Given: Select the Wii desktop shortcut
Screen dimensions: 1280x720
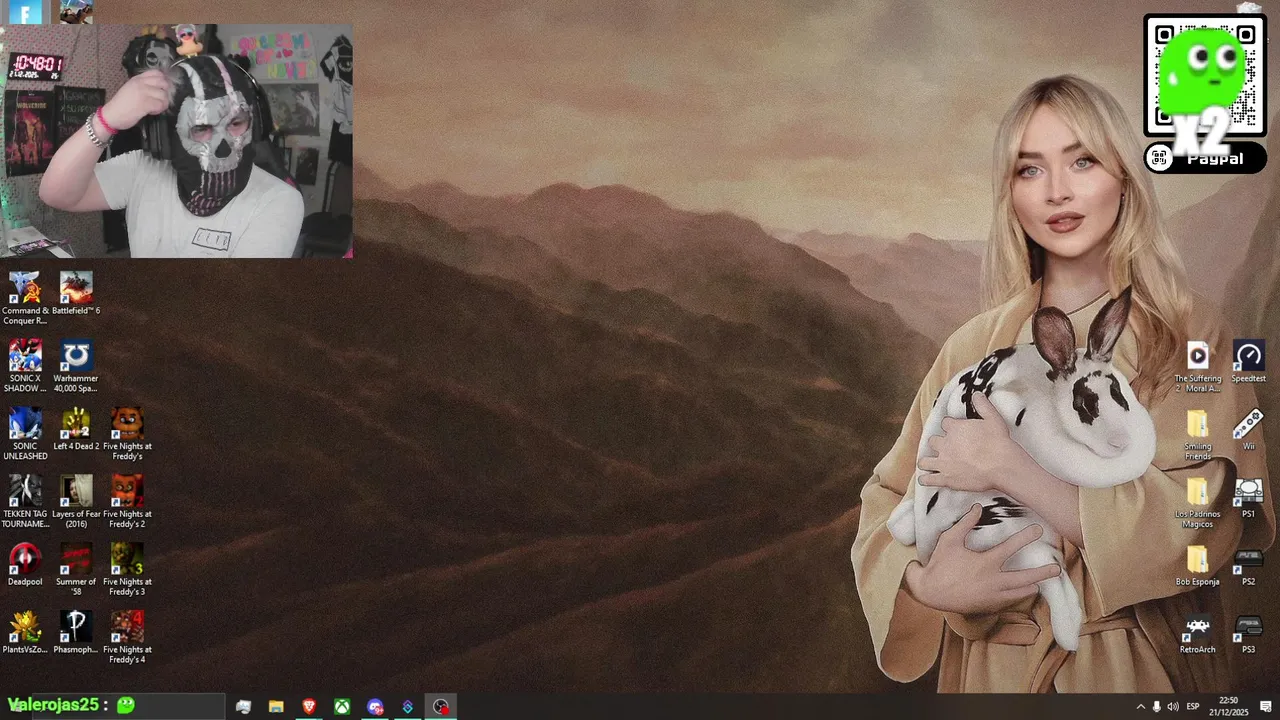Looking at the screenshot, I should [x=1248, y=430].
